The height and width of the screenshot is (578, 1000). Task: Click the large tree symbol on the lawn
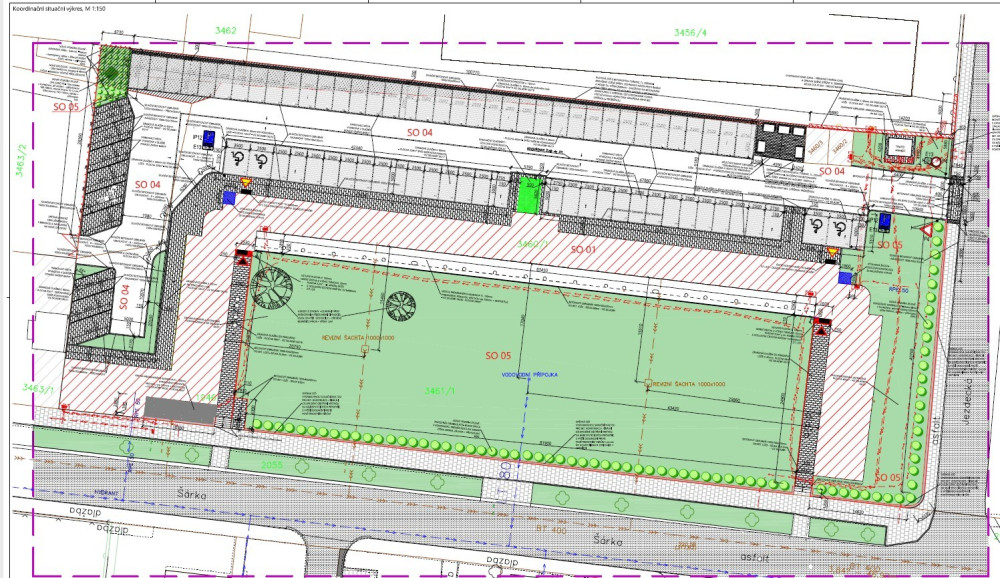274,289
